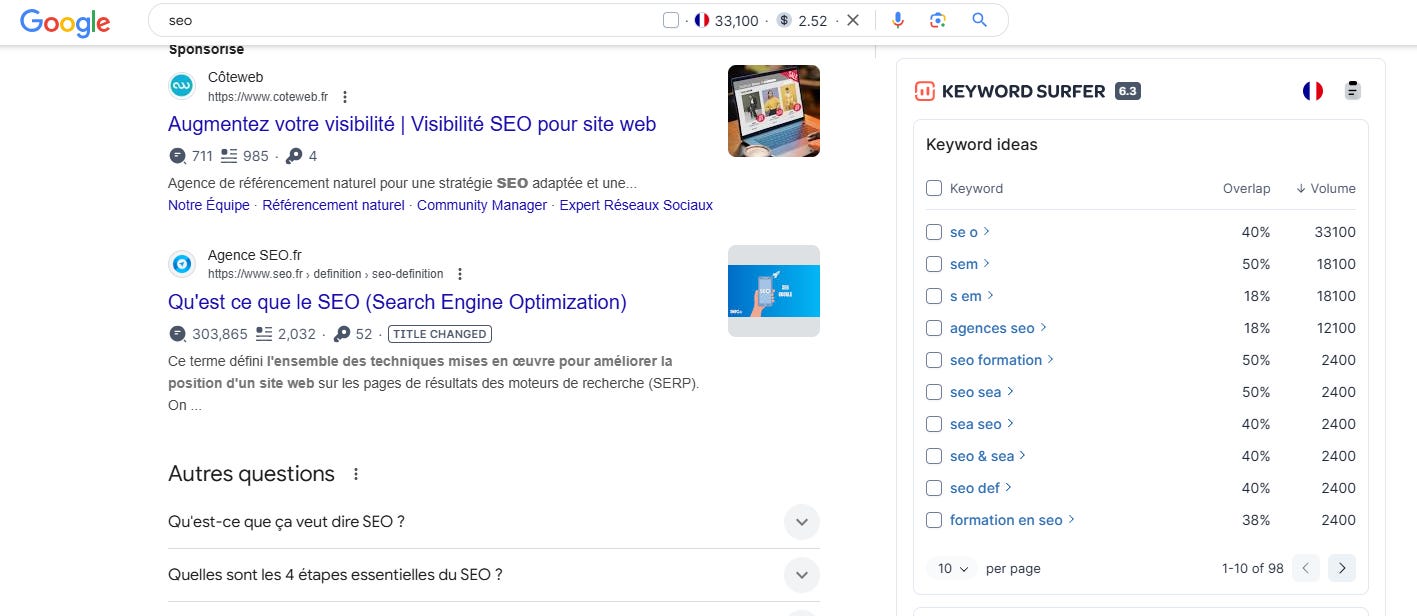Click the Google logo
Screen dimensions: 1417x616
coord(65,21)
